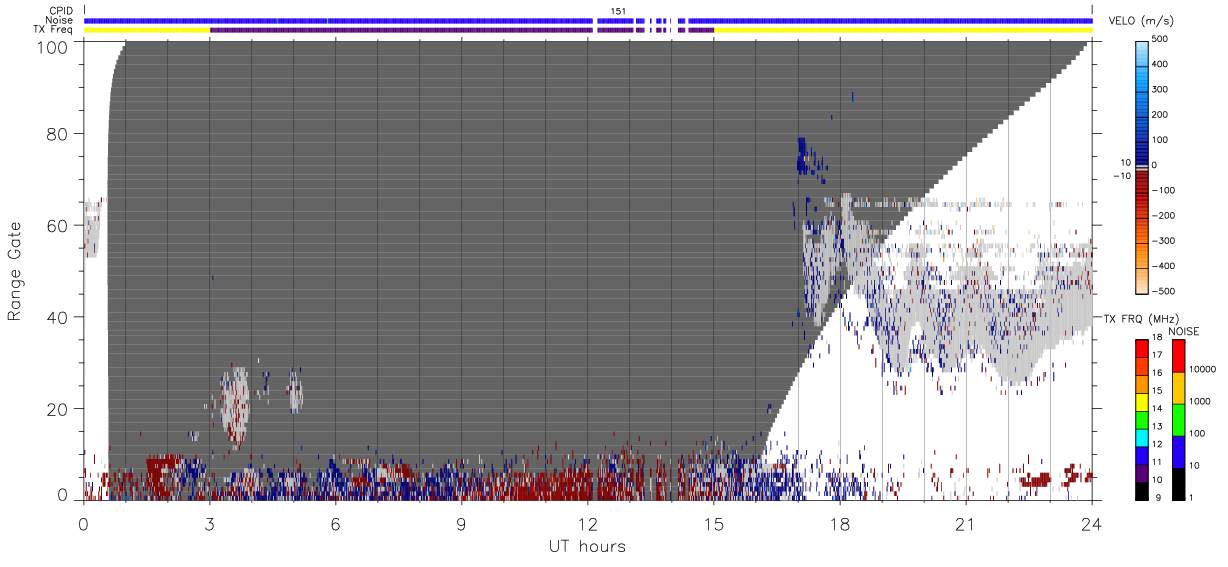
Task: Click the '18' tick on the UT hours axis
Action: click(x=840, y=524)
